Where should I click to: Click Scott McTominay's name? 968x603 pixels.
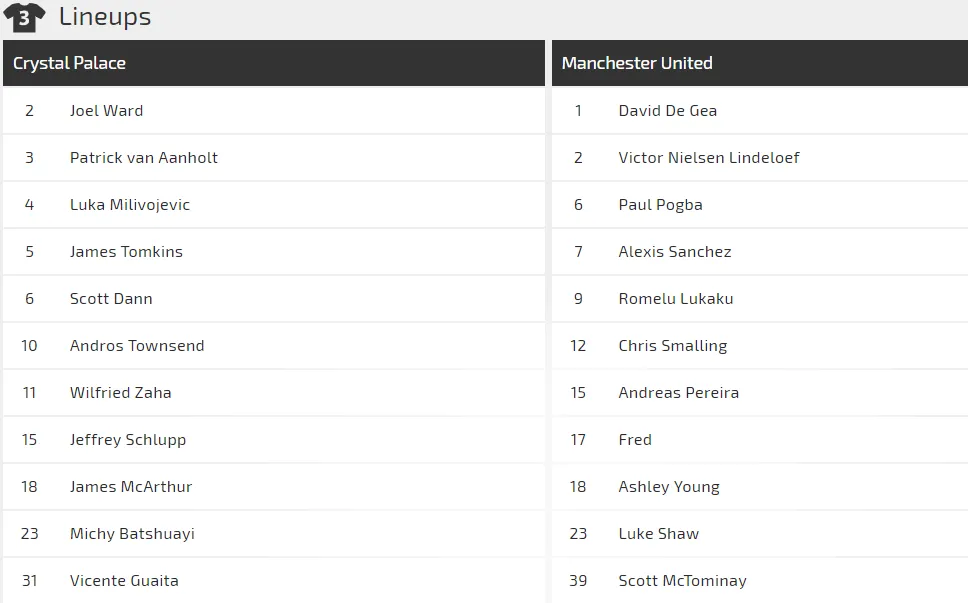pyautogui.click(x=682, y=581)
